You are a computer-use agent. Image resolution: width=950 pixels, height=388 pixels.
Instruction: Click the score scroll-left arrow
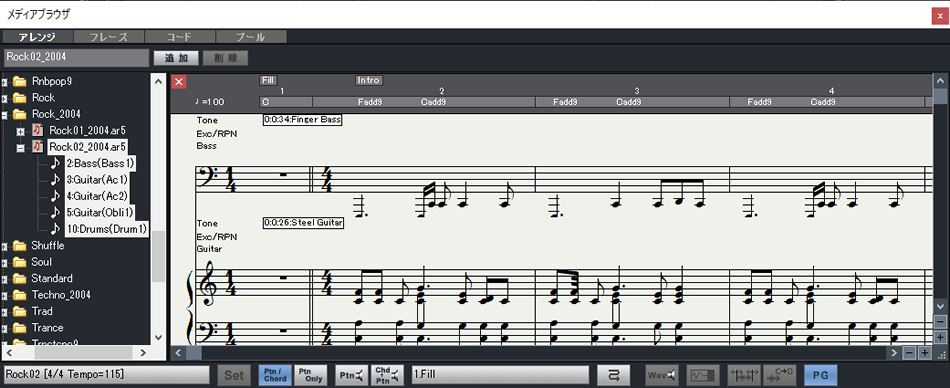click(x=178, y=353)
